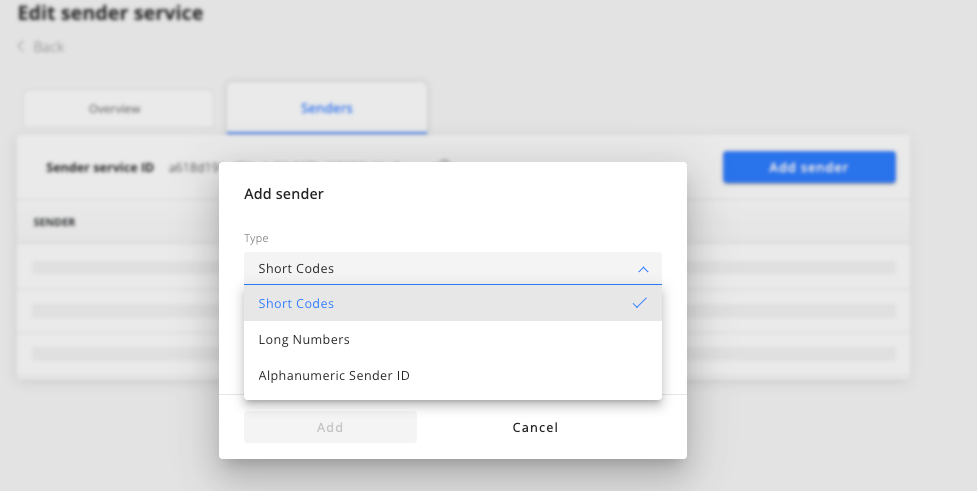Image resolution: width=977 pixels, height=491 pixels.
Task: Choose the Long Numbers option
Action: tap(452, 340)
